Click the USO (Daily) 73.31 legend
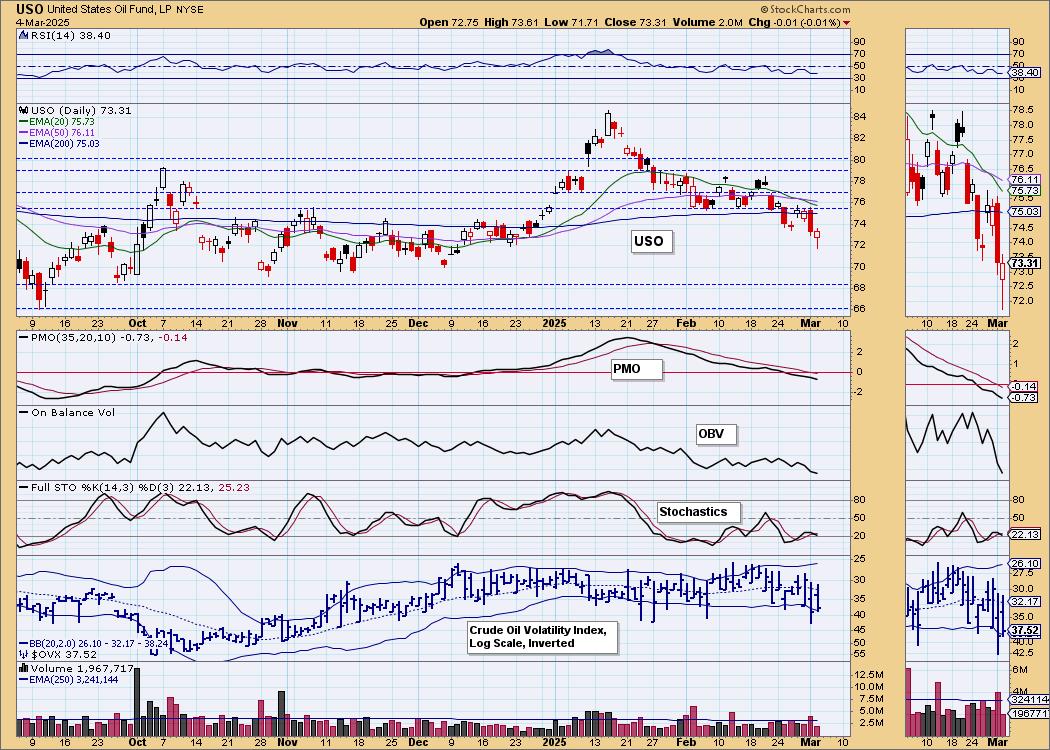Screen dimensions: 1050x750 [x=75, y=110]
